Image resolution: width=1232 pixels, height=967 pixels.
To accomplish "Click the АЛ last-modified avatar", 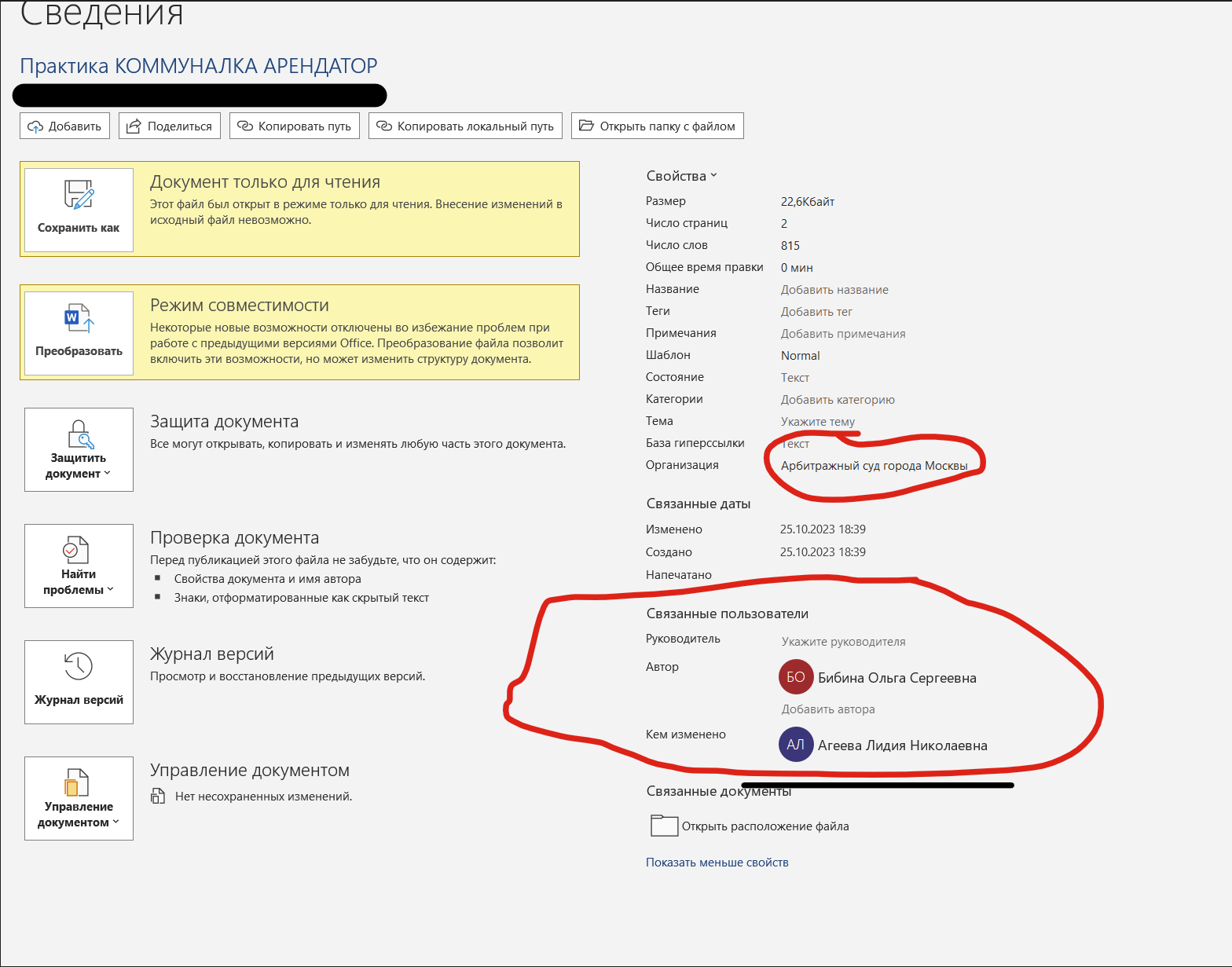I will pos(796,745).
